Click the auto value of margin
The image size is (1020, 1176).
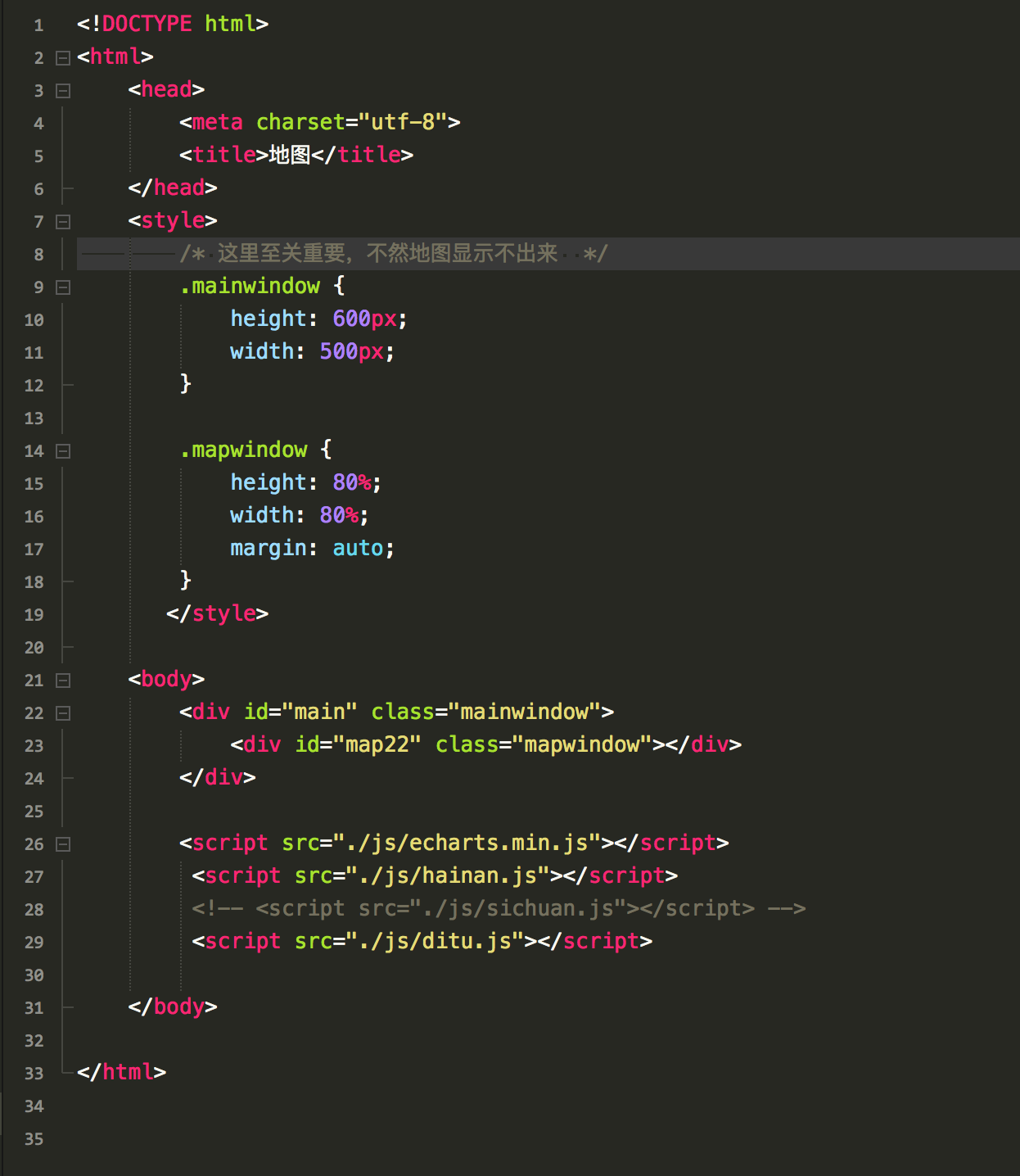pos(358,548)
